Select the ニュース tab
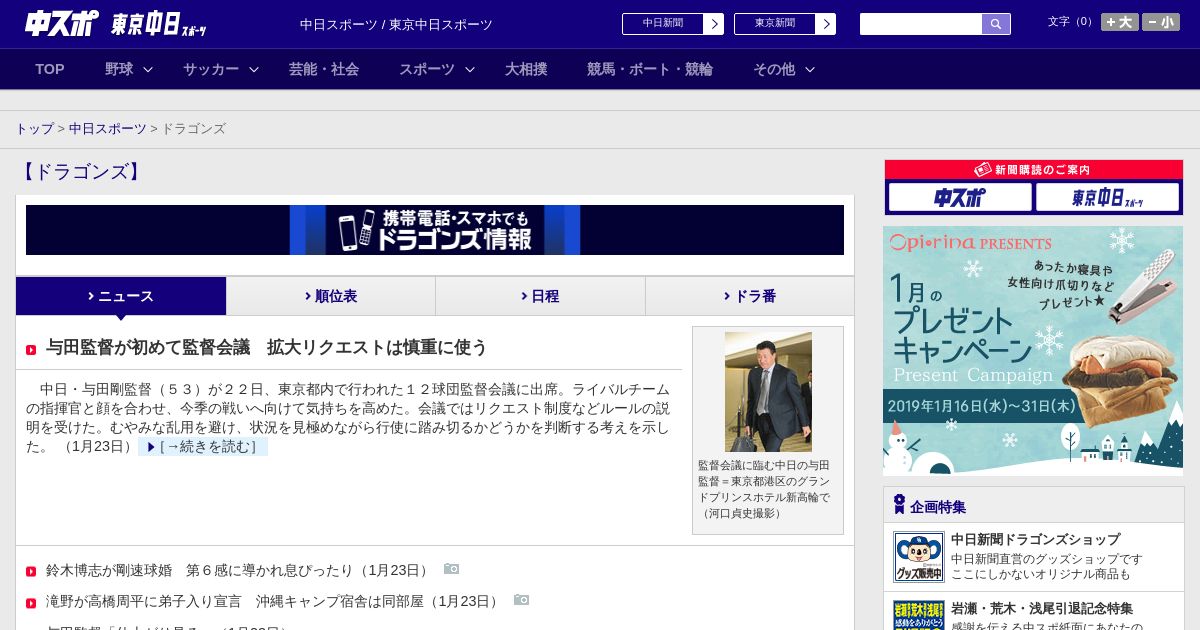Image resolution: width=1200 pixels, height=630 pixels. click(121, 296)
